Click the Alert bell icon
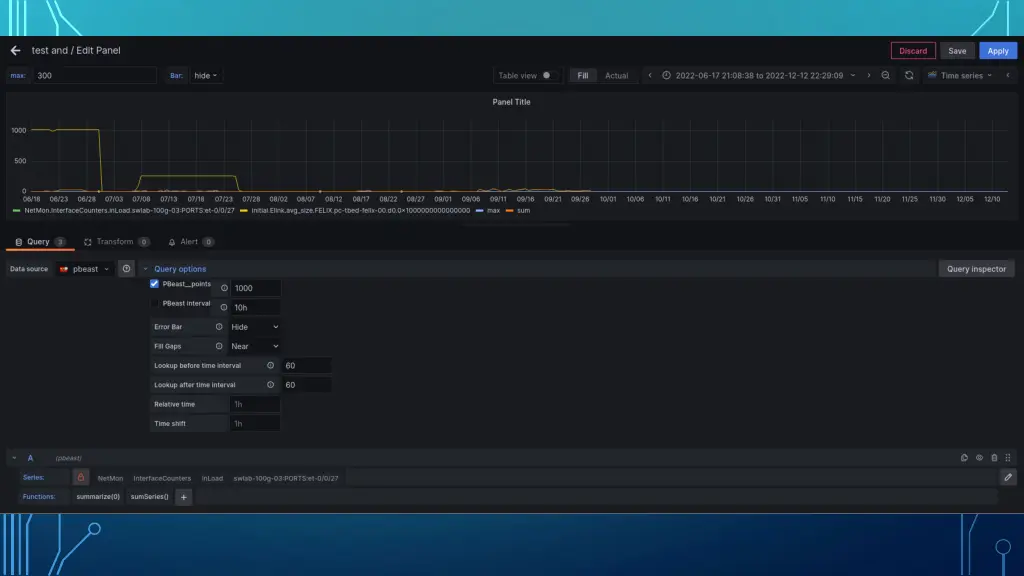 (172, 242)
